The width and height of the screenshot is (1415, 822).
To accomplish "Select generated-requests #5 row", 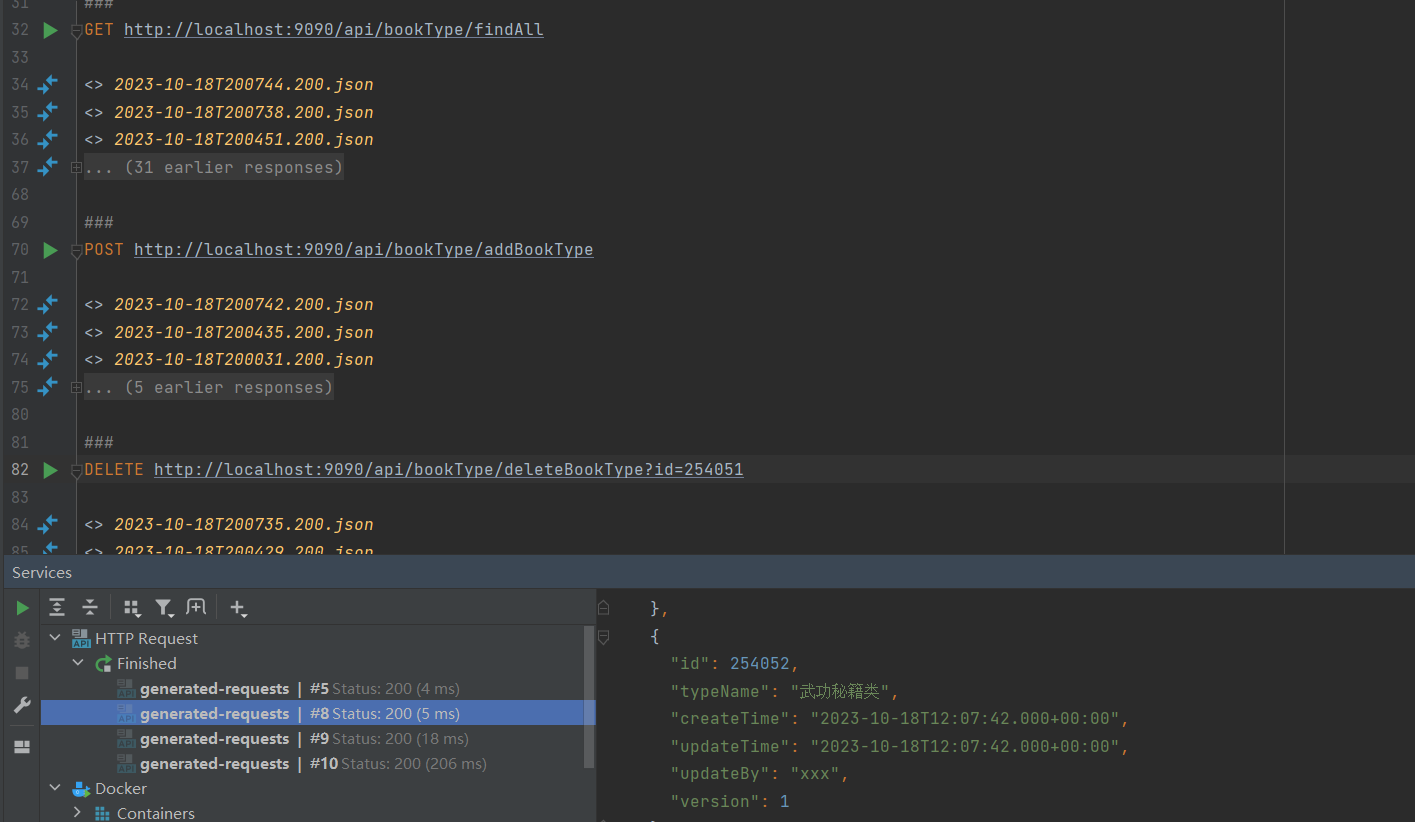I will pyautogui.click(x=312, y=689).
